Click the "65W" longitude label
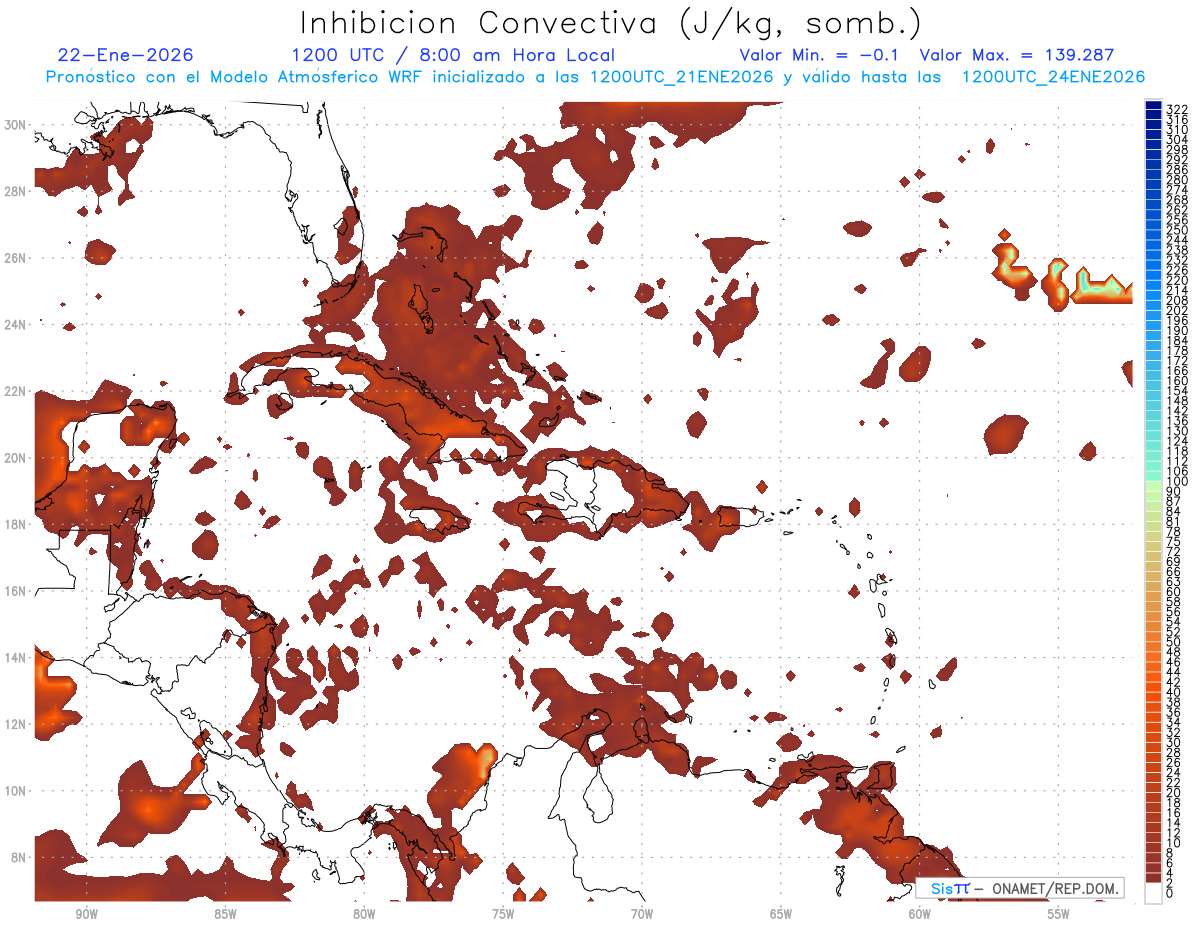 point(781,914)
